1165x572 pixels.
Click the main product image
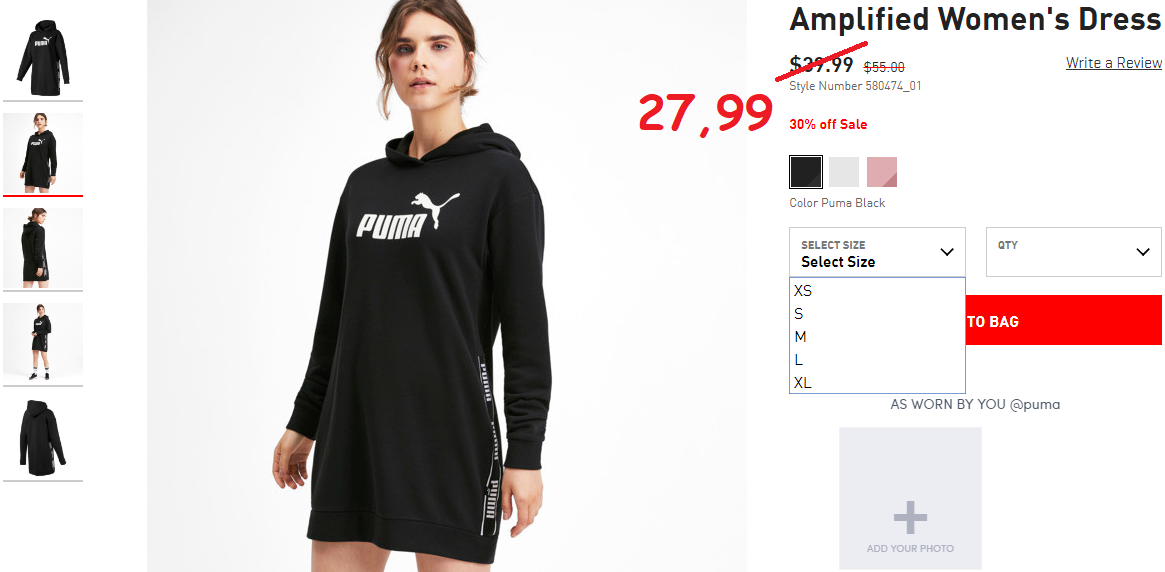tap(447, 286)
